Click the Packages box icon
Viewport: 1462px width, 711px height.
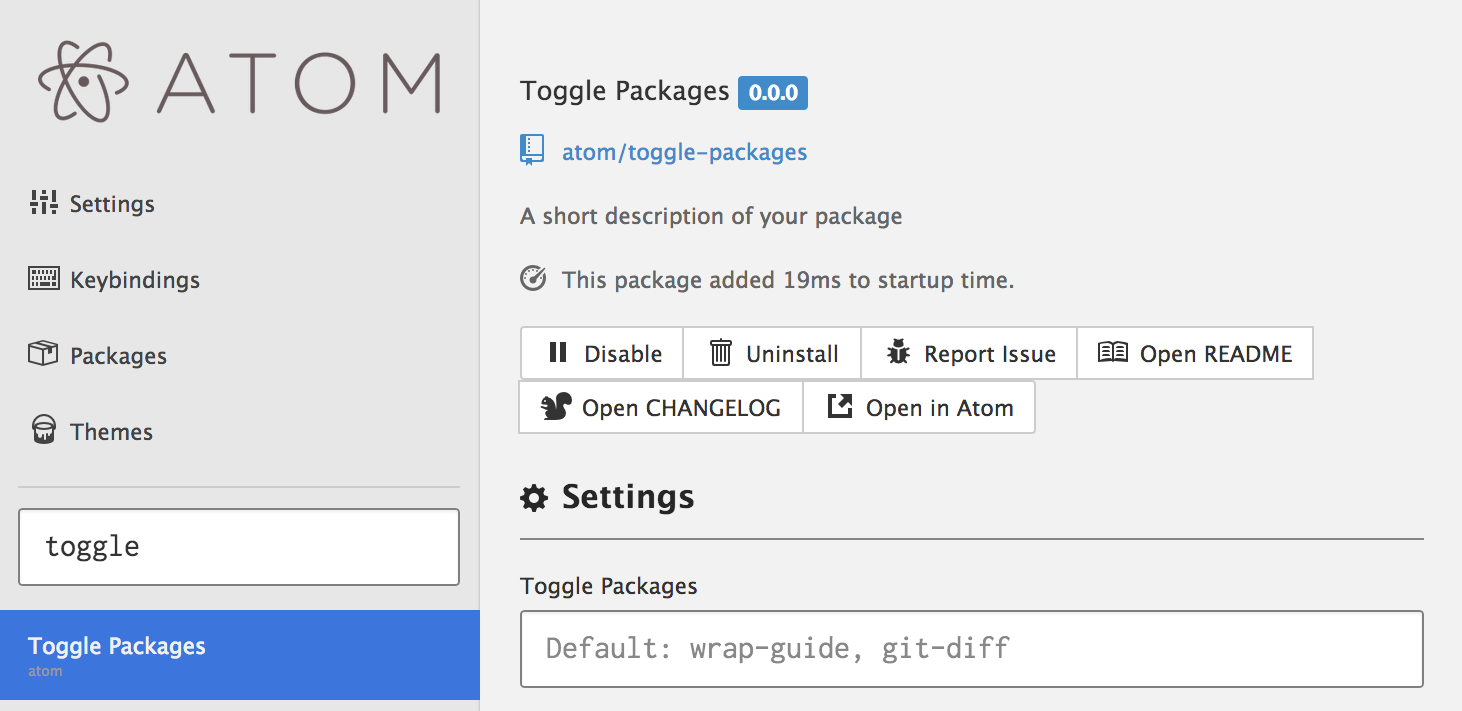point(43,354)
